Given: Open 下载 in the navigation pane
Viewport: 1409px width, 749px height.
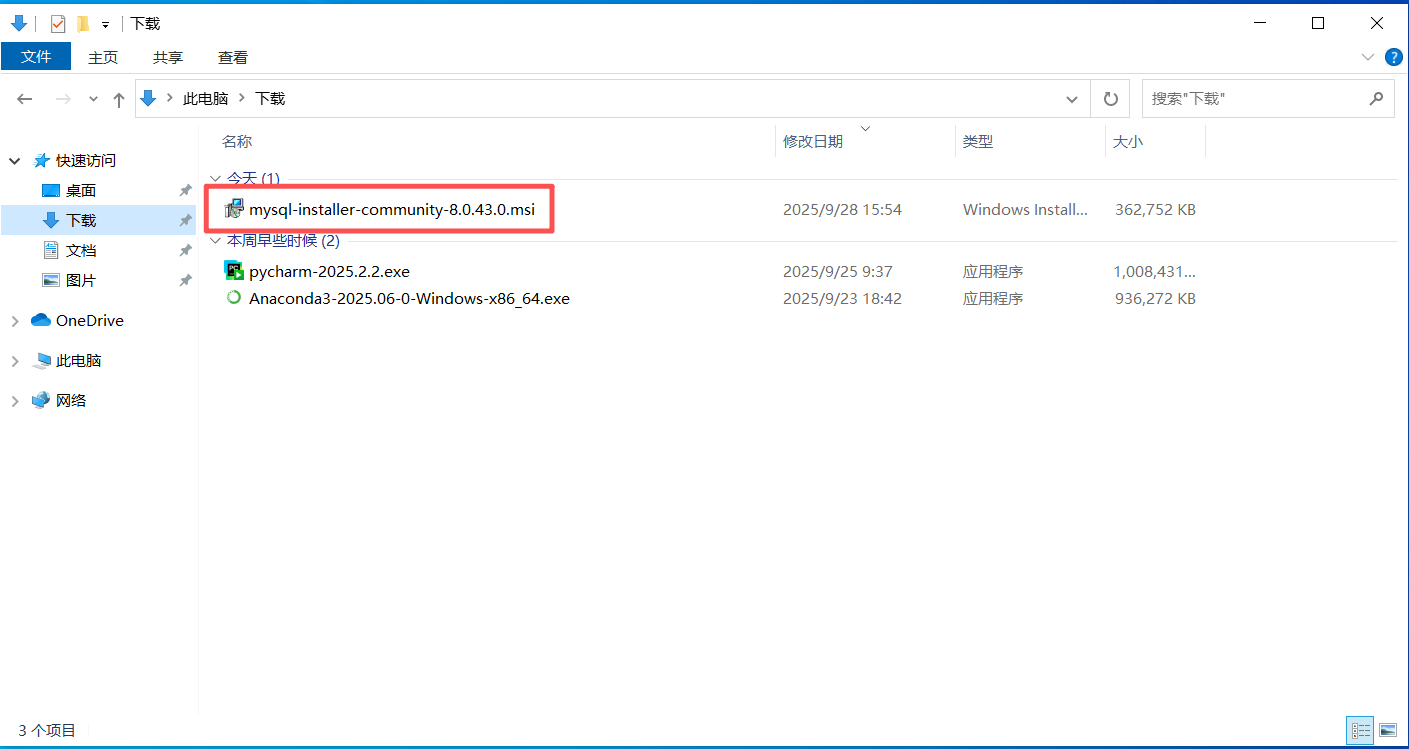Looking at the screenshot, I should pos(81,220).
